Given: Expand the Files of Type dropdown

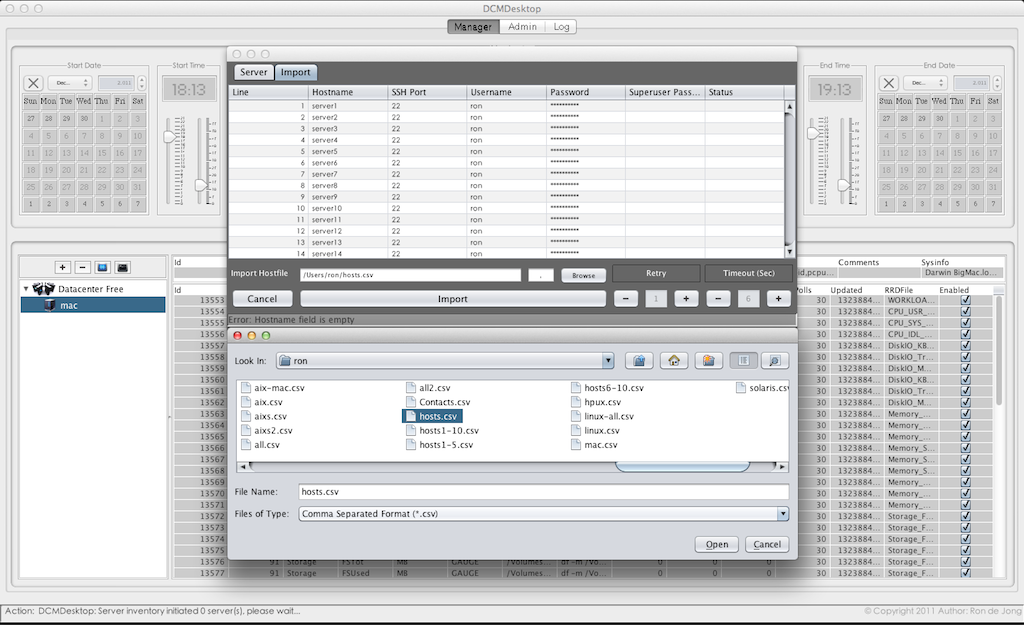Looking at the screenshot, I should [x=782, y=514].
